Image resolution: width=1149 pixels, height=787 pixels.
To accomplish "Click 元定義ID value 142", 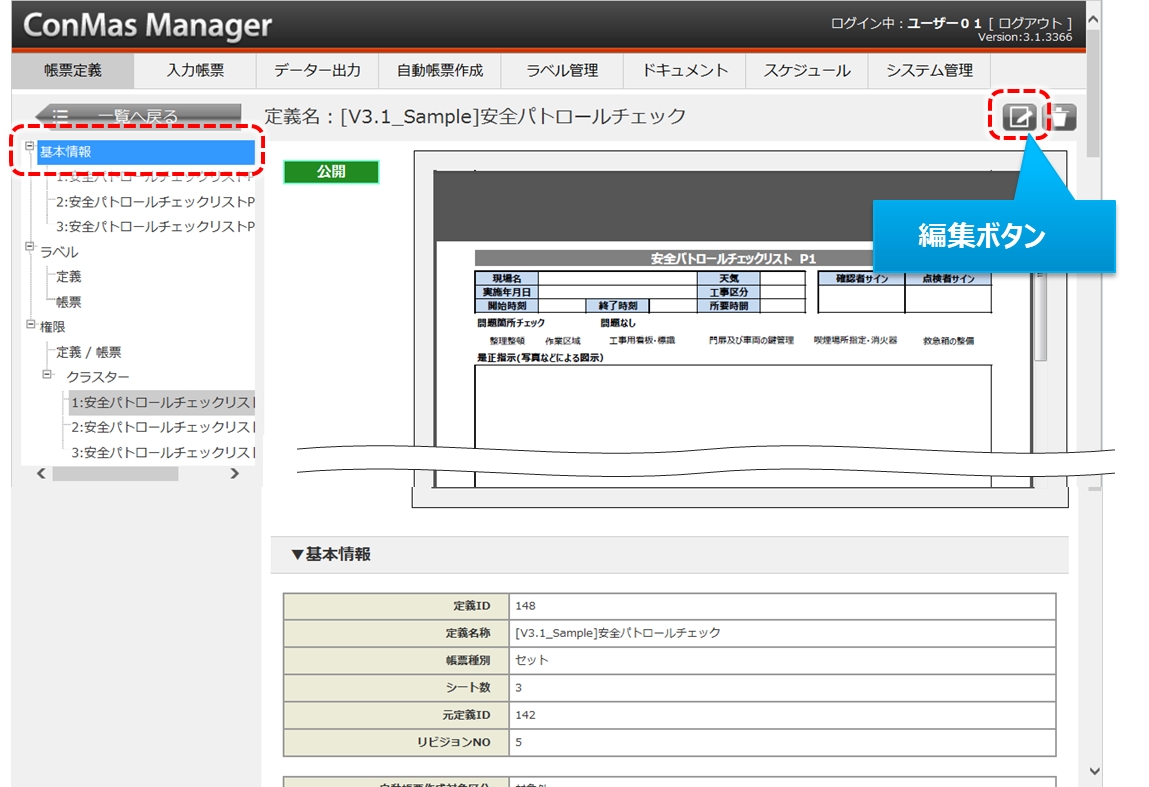I will pos(525,714).
